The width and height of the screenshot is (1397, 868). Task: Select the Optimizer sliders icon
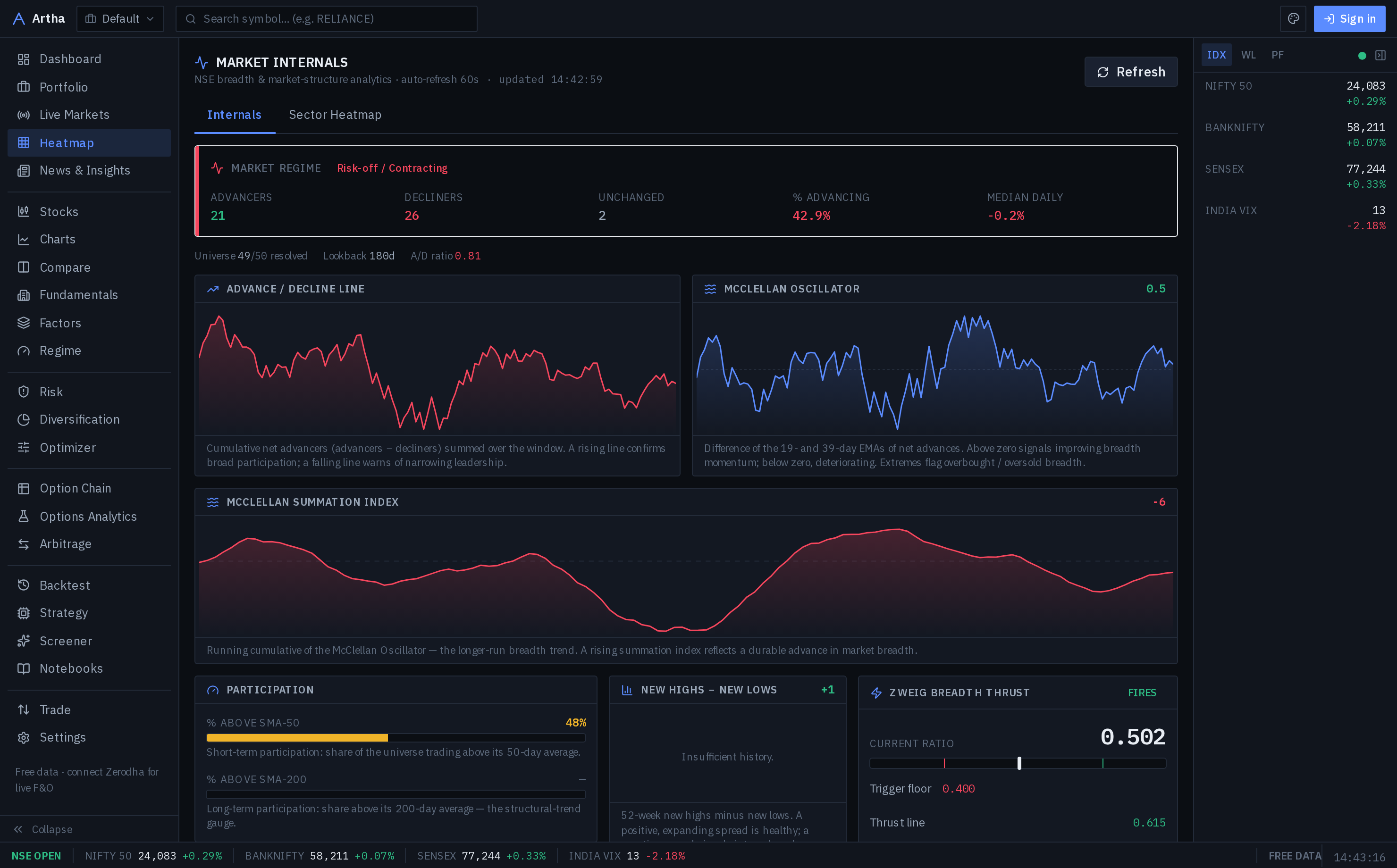[24, 448]
